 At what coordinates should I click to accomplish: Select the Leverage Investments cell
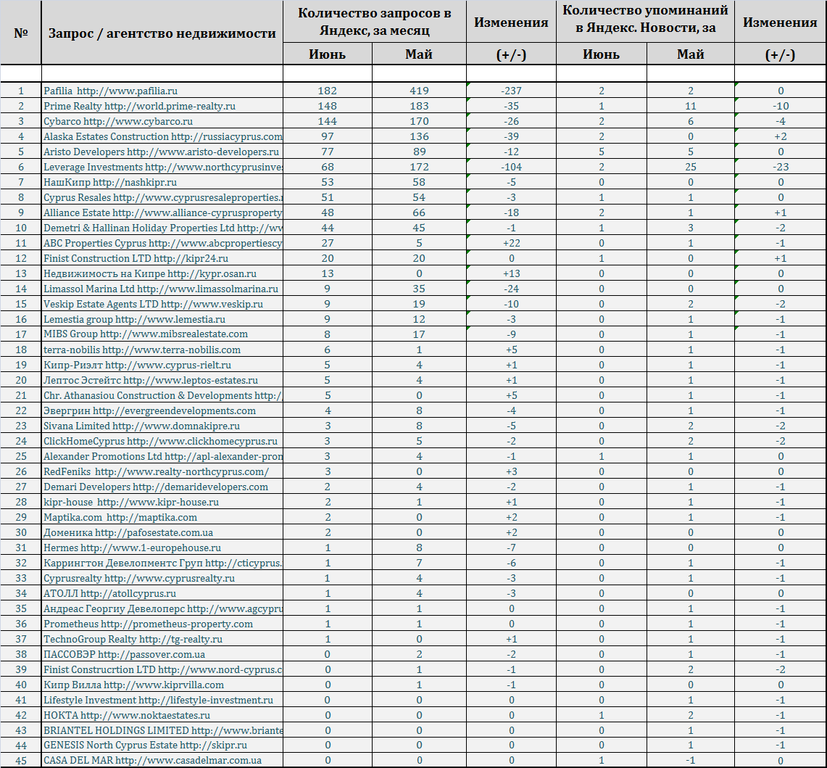click(x=162, y=167)
